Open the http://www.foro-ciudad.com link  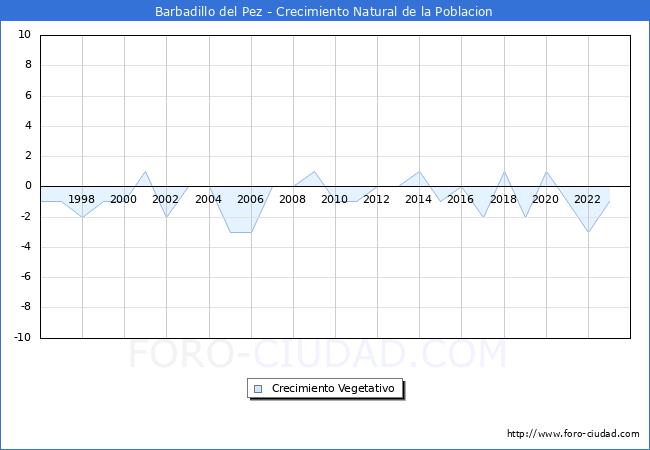573,433
